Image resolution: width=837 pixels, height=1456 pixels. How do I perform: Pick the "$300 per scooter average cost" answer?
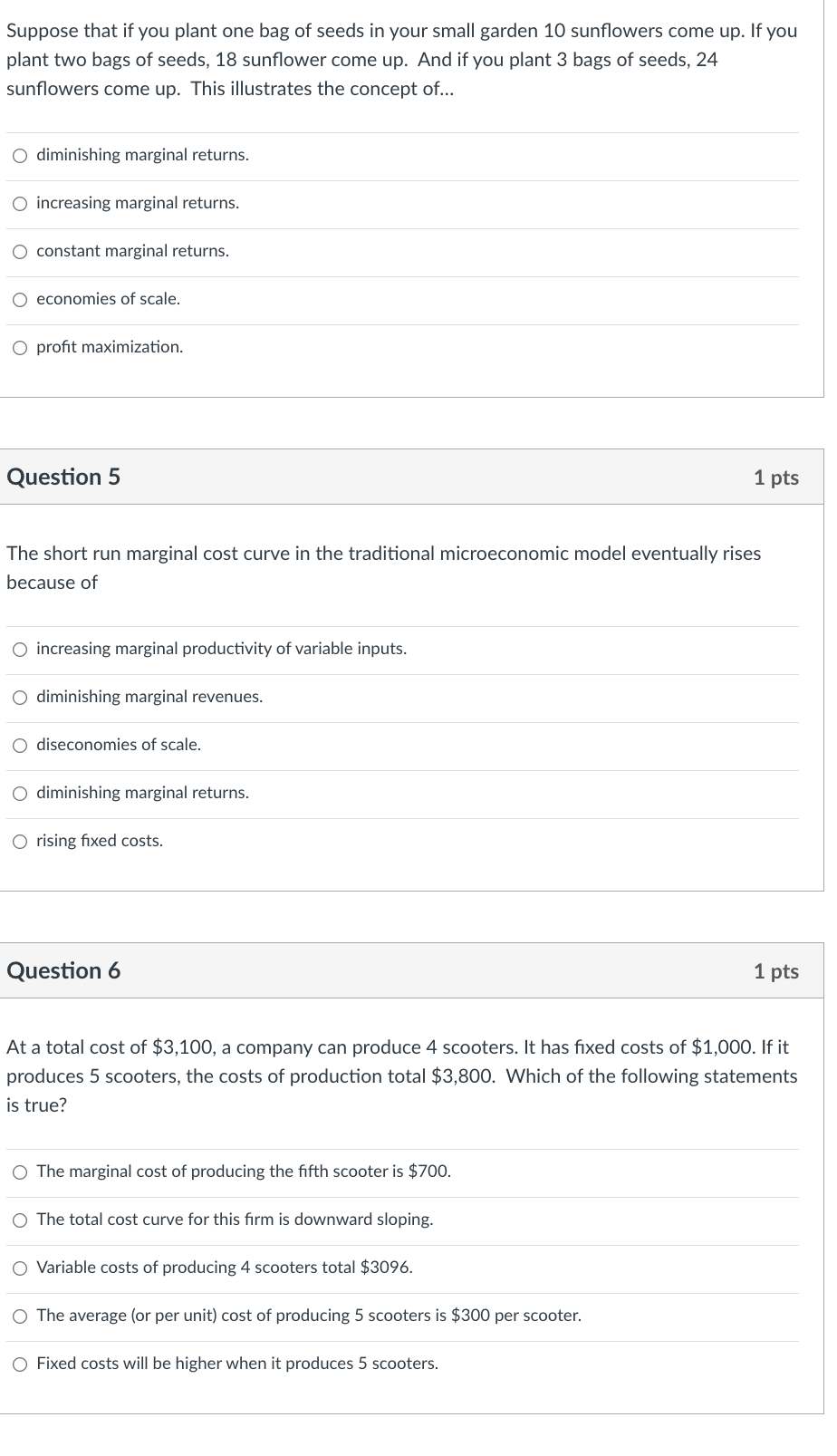pos(19,1316)
